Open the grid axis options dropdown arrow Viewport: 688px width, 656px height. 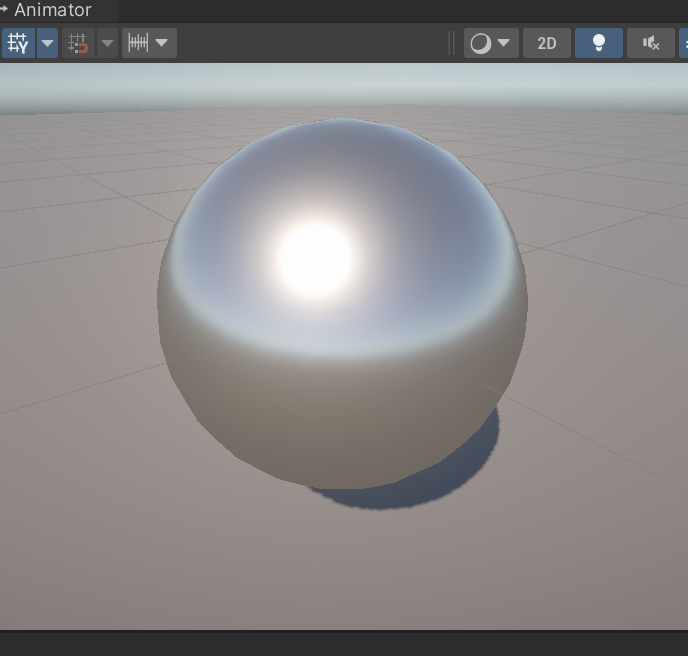point(47,43)
